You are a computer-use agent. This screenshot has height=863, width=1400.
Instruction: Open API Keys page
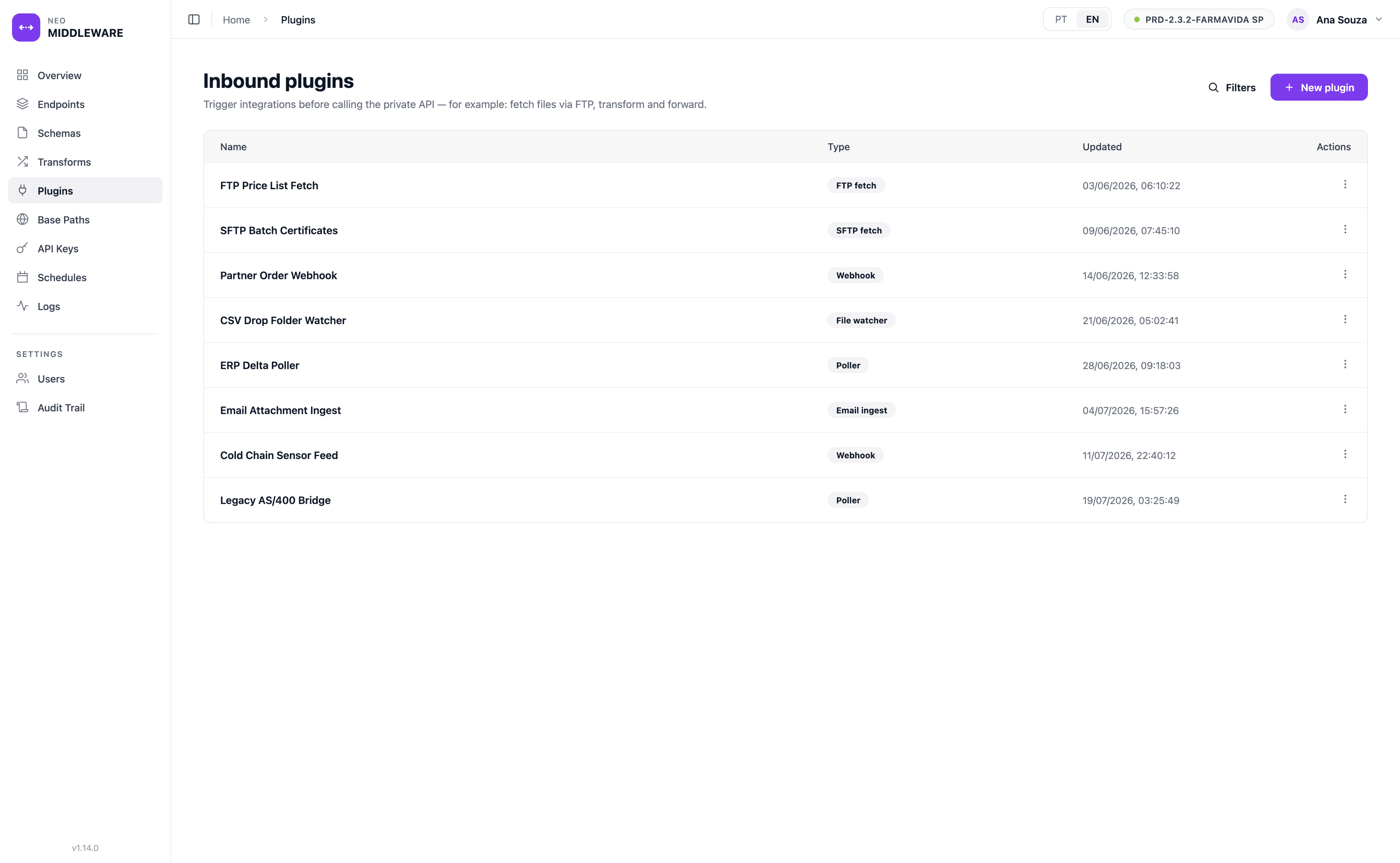[85, 248]
